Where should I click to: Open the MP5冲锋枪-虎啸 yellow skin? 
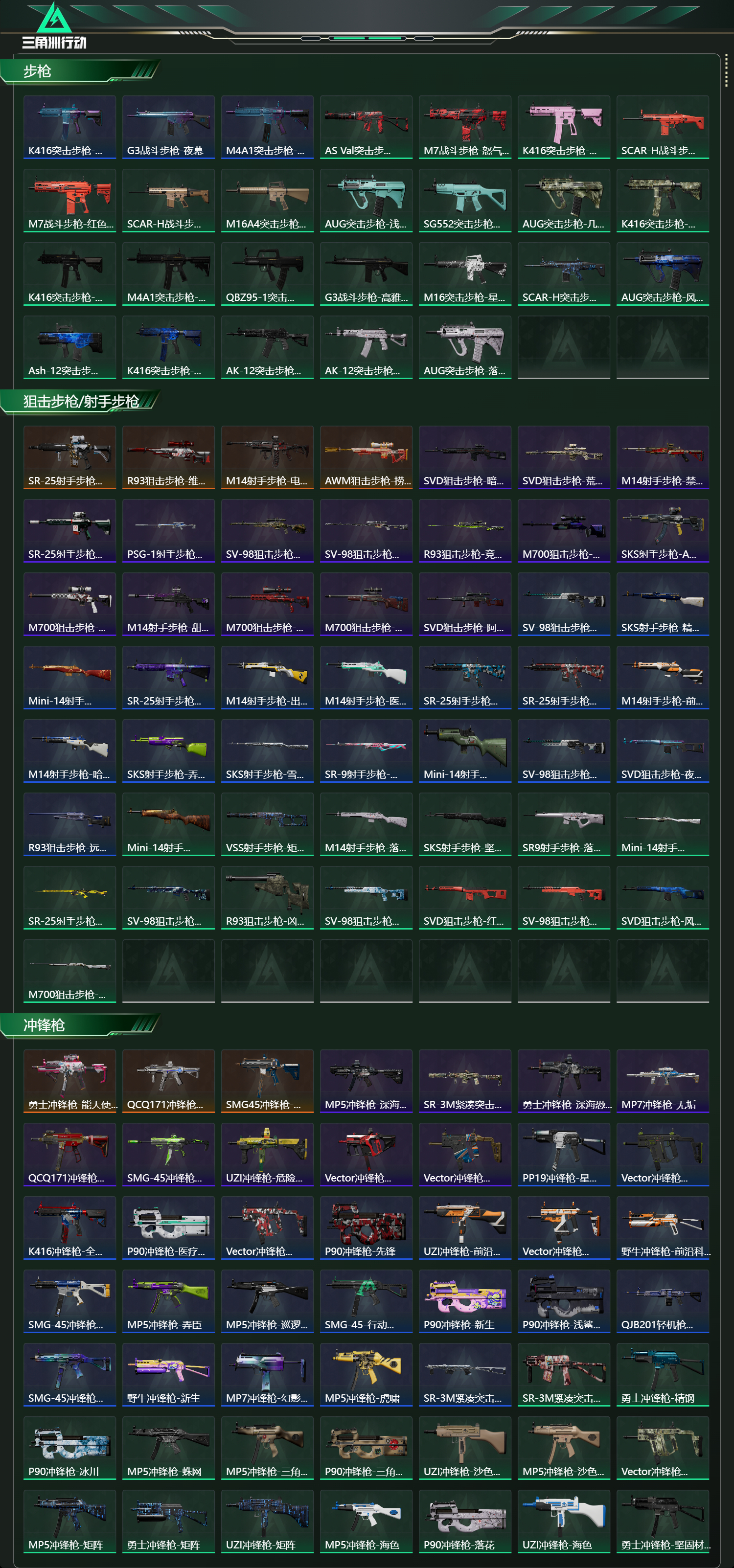(x=367, y=1374)
